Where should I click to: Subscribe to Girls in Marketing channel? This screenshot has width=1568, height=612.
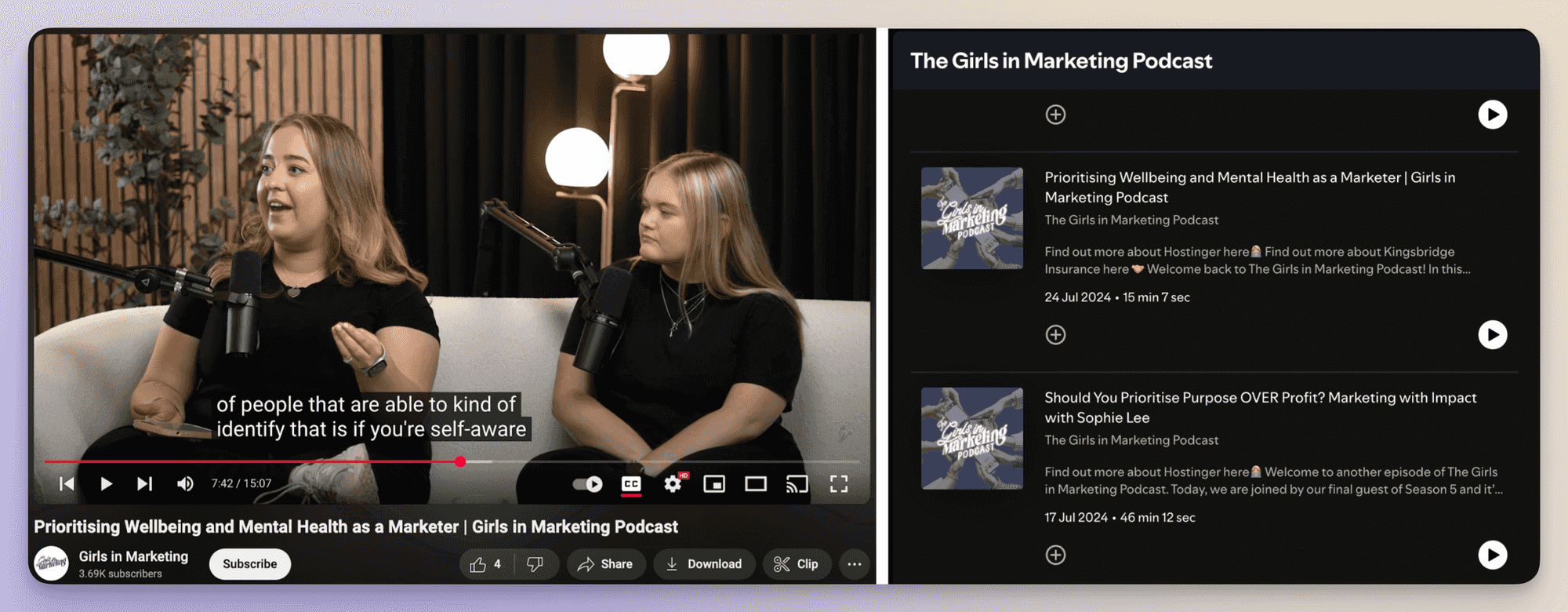250,564
